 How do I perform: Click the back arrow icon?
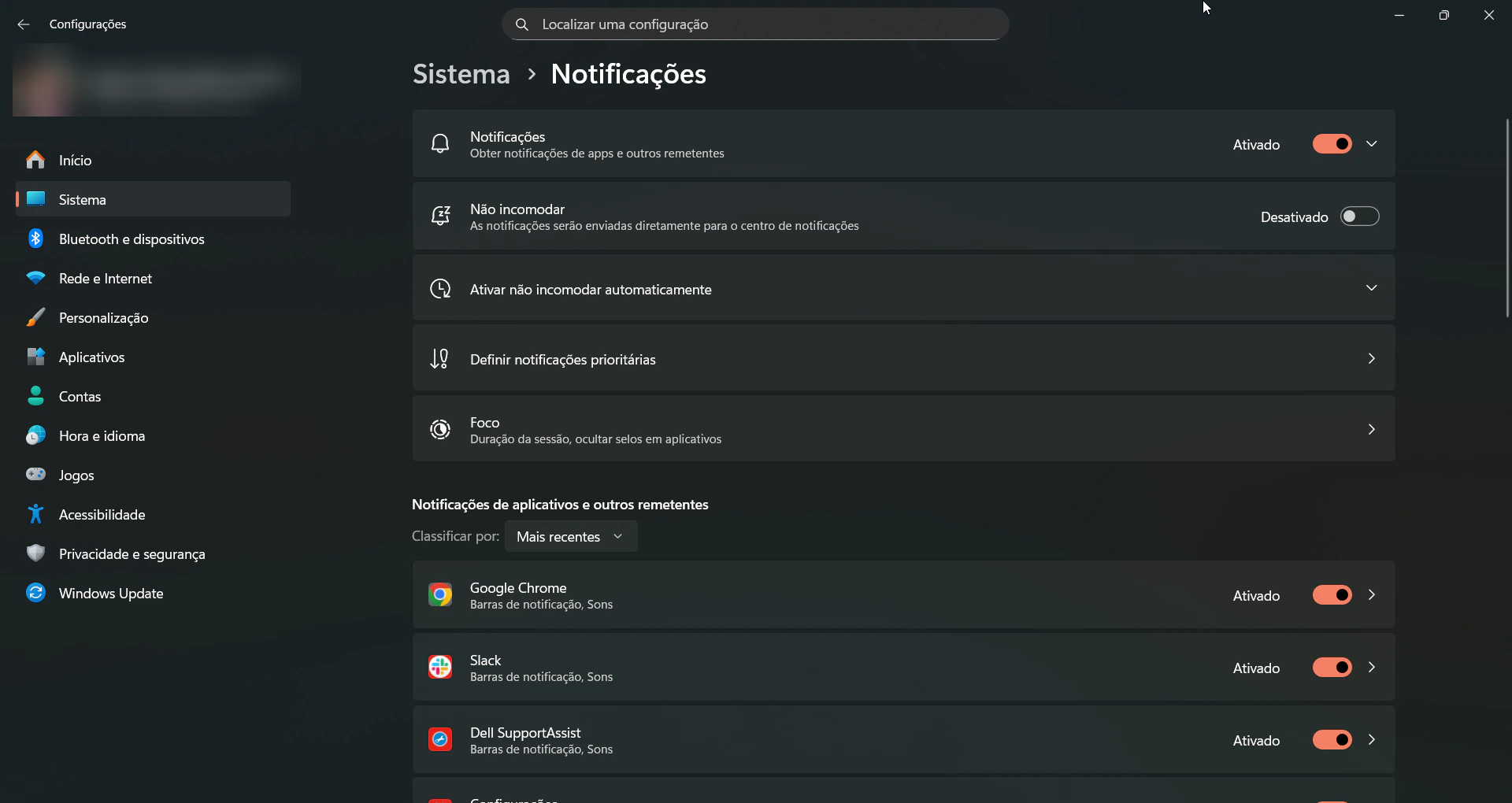pos(23,24)
